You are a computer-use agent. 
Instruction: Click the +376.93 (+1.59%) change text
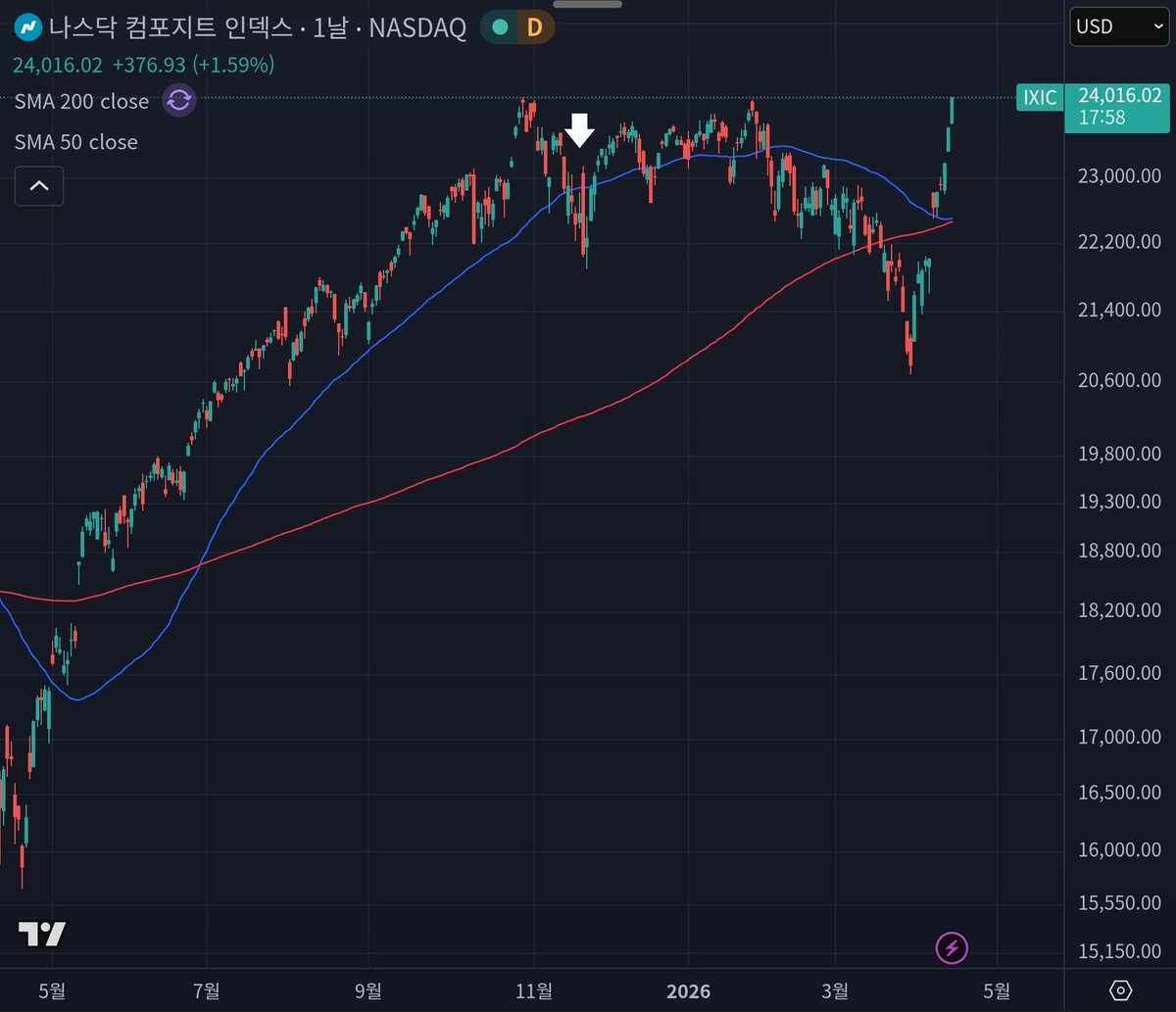(x=193, y=65)
